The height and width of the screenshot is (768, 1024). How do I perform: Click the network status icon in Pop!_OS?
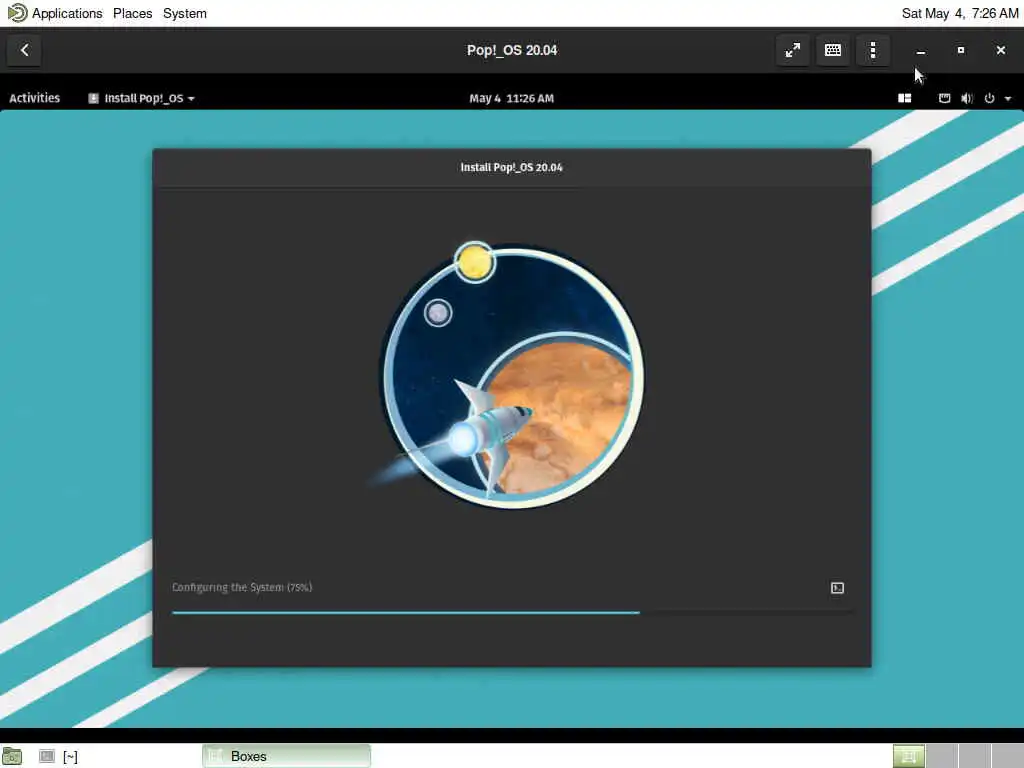click(944, 98)
